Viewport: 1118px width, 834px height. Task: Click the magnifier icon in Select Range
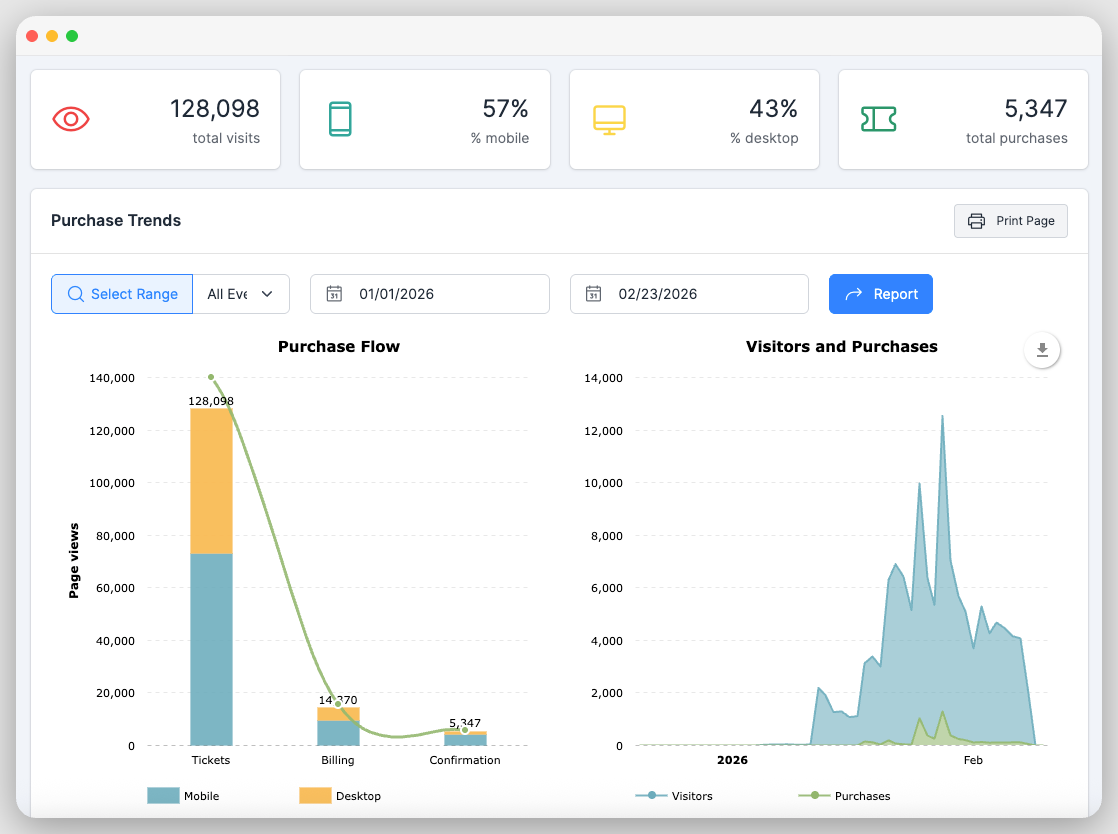[76, 294]
